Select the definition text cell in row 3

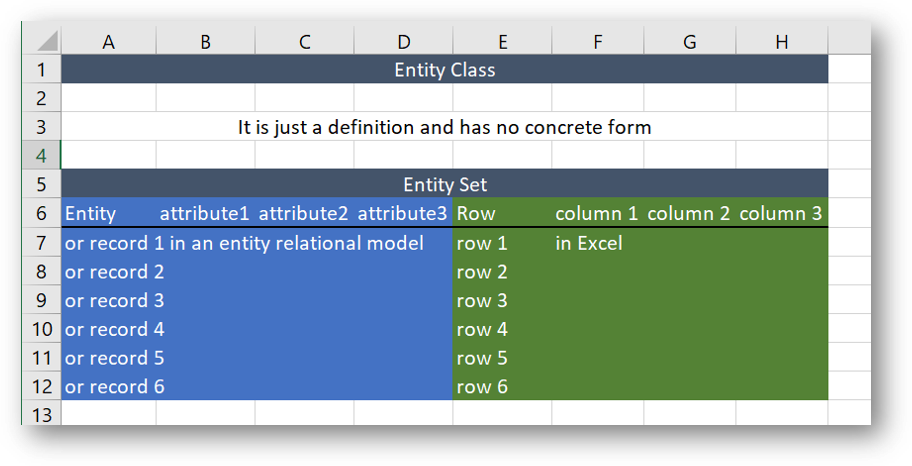[x=444, y=127]
